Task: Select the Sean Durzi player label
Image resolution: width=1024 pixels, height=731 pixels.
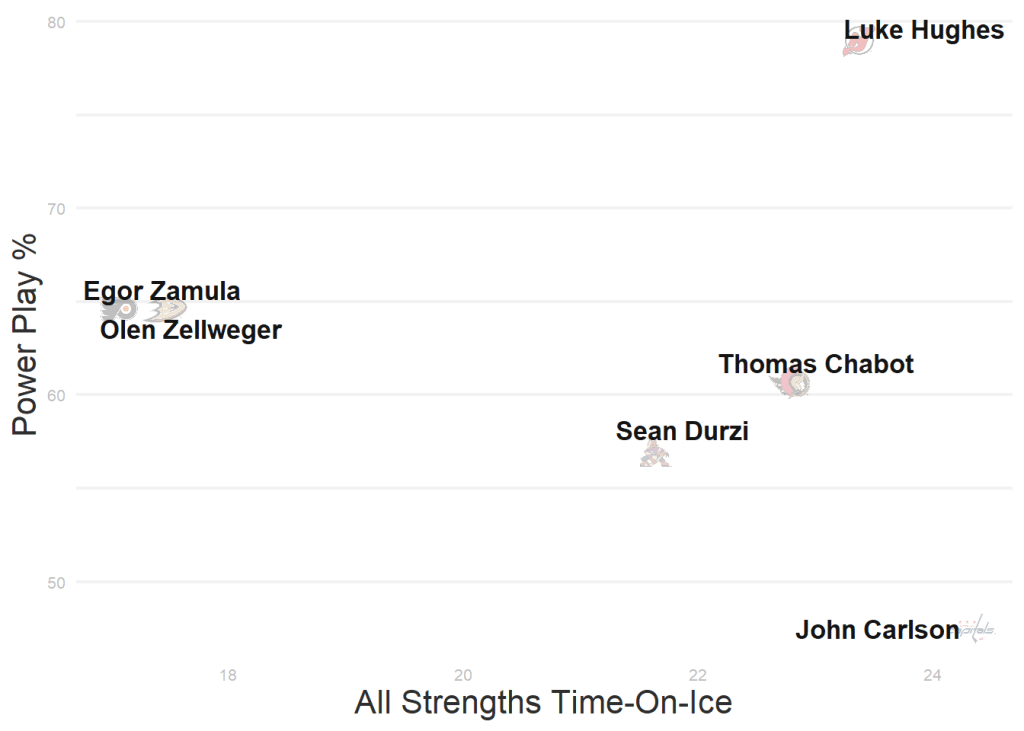Action: point(682,431)
